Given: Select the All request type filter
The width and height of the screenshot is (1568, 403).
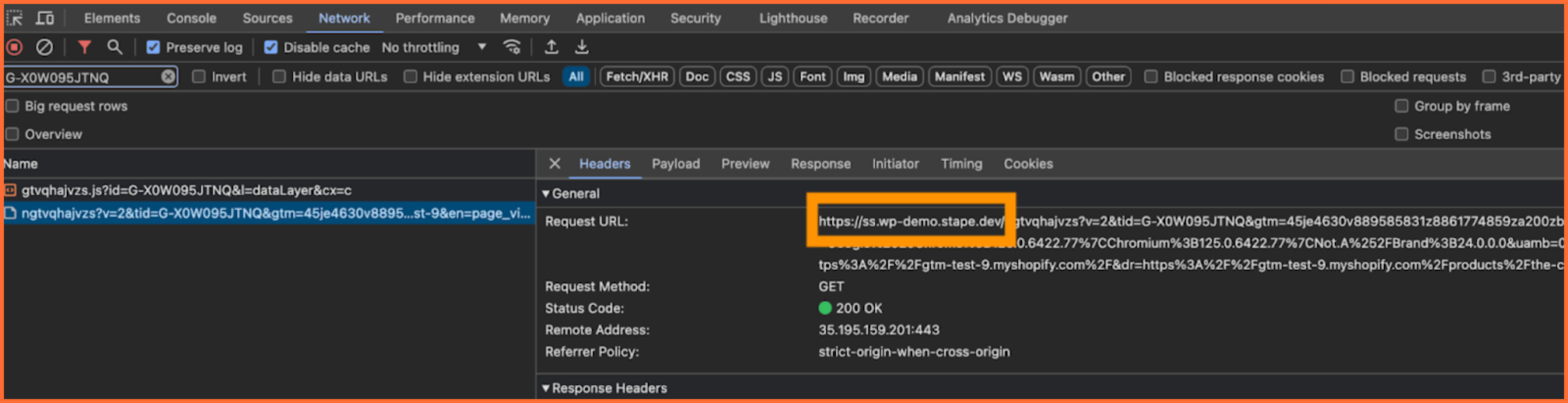Looking at the screenshot, I should [576, 76].
